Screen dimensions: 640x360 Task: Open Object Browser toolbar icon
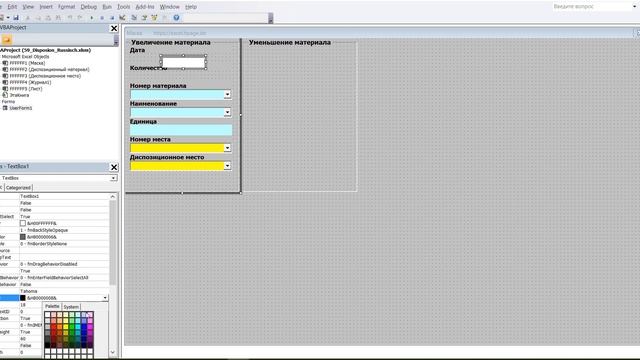[x=154, y=18]
